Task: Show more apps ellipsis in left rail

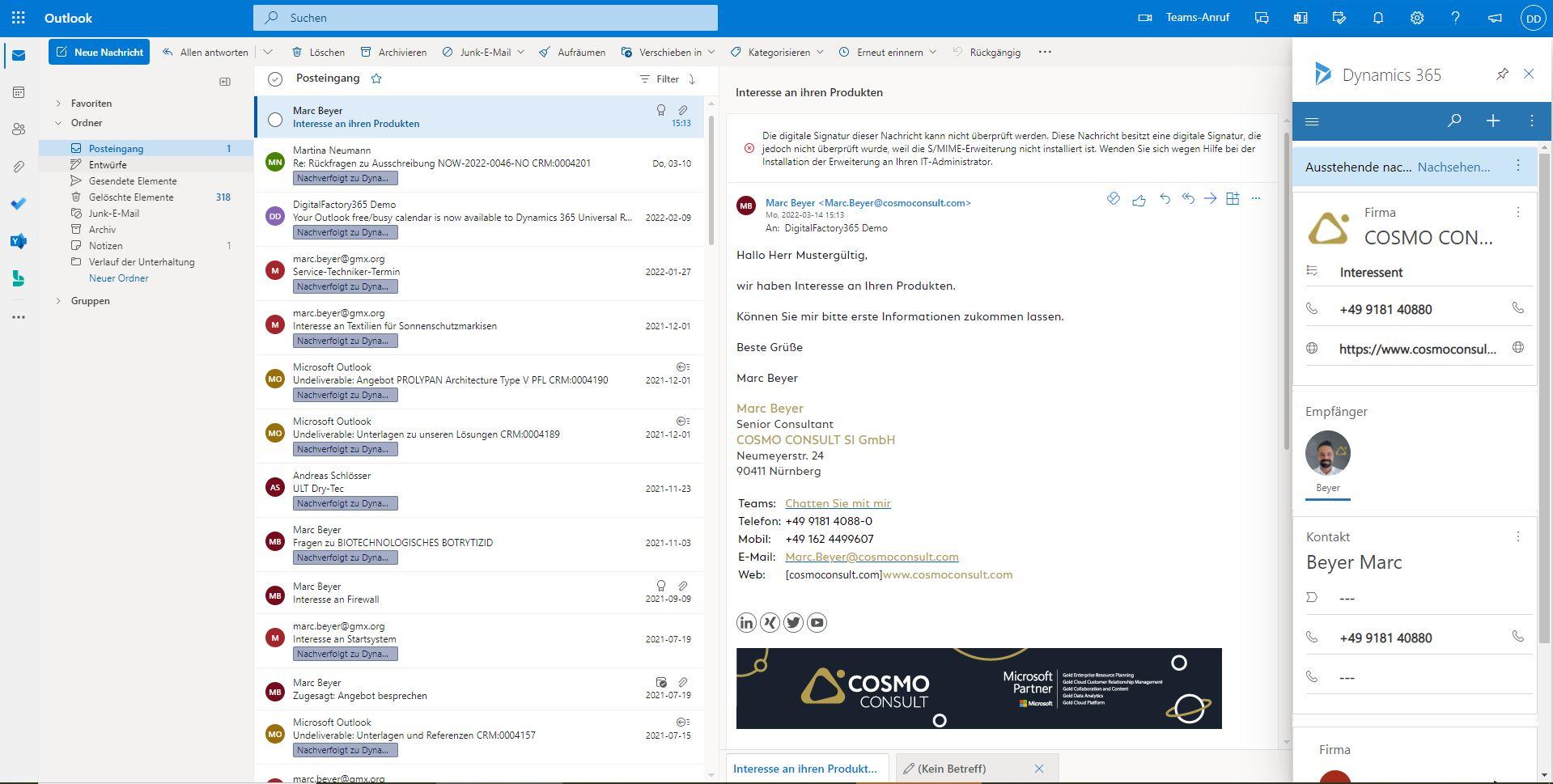Action: [x=19, y=317]
